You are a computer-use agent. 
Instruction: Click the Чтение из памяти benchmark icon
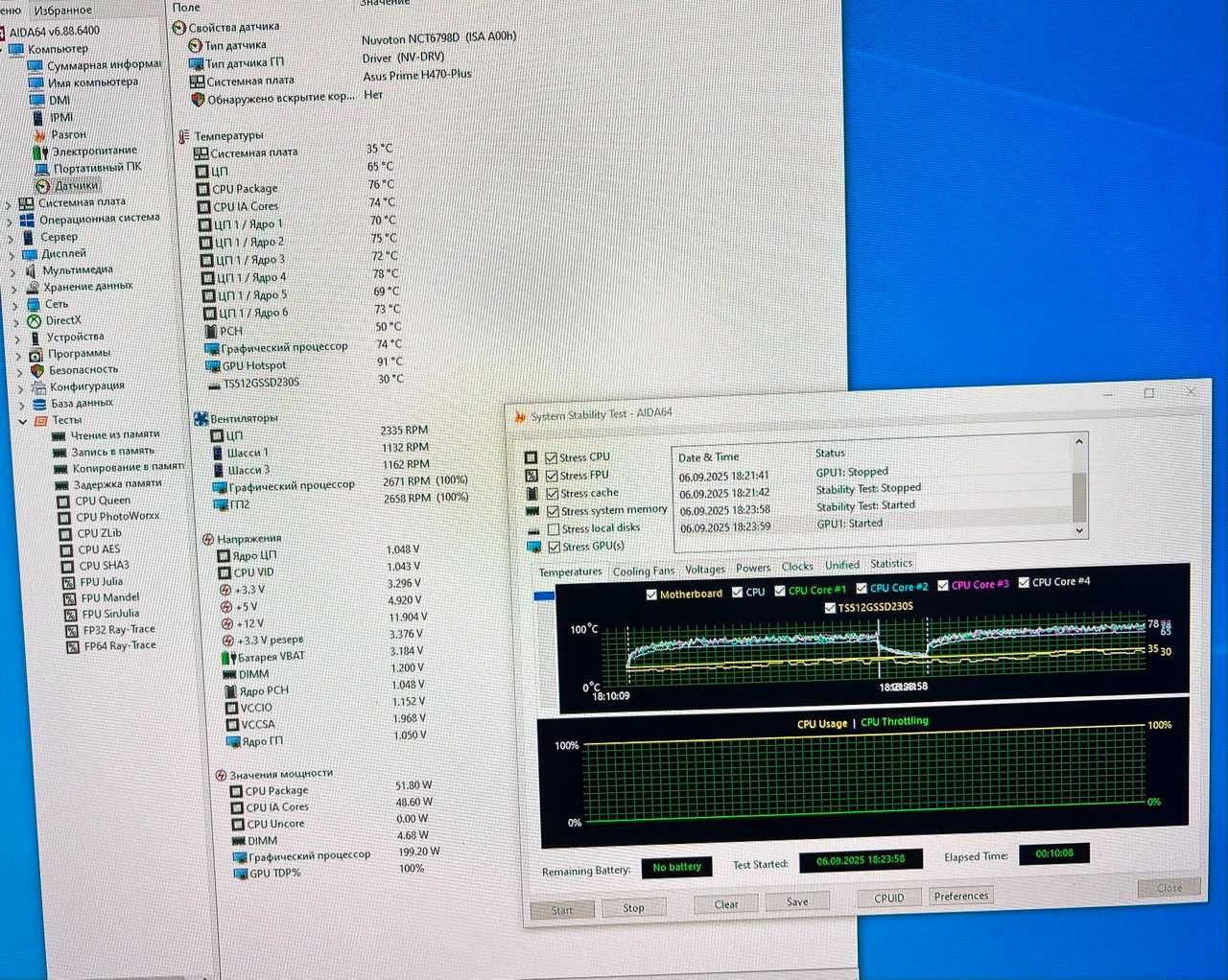[x=59, y=435]
